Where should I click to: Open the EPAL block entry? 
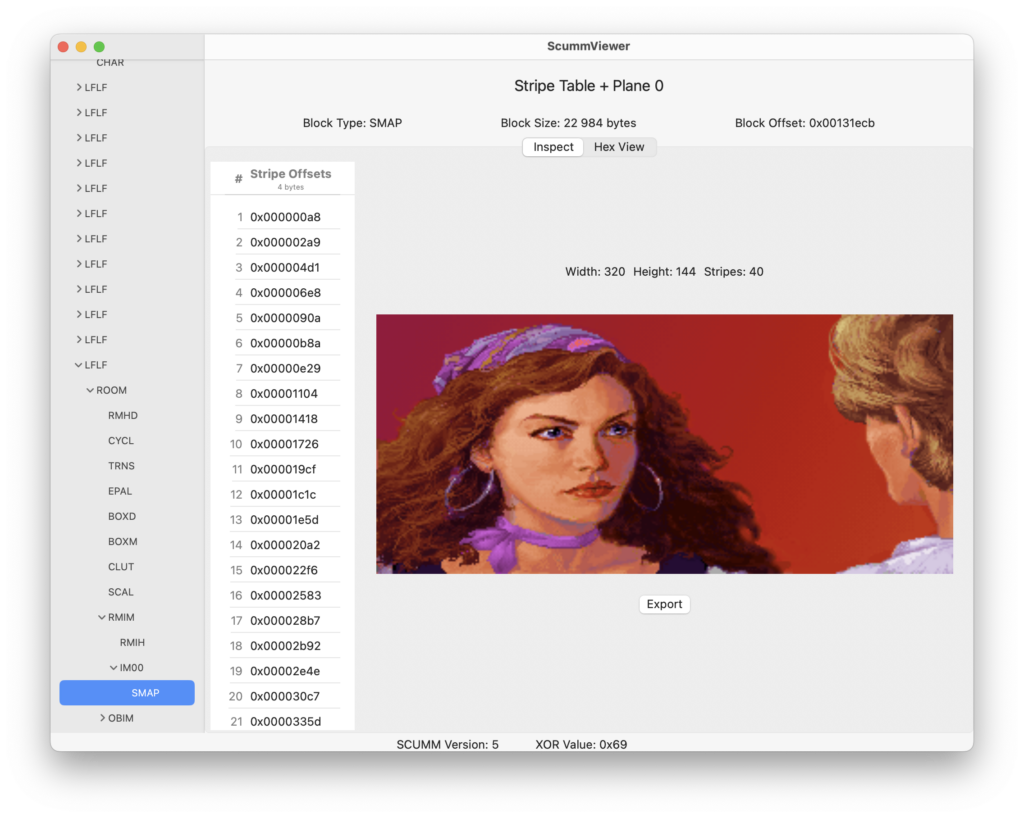(120, 491)
